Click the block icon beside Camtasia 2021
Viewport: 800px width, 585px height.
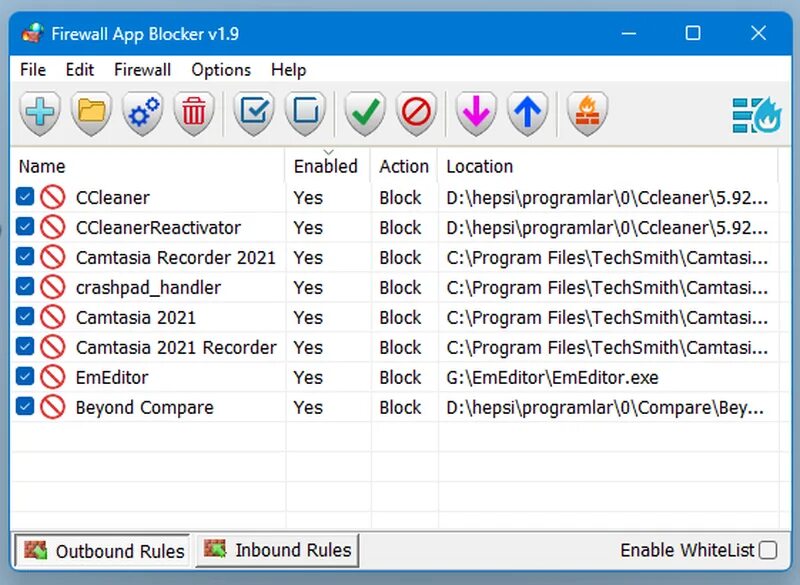[53, 317]
